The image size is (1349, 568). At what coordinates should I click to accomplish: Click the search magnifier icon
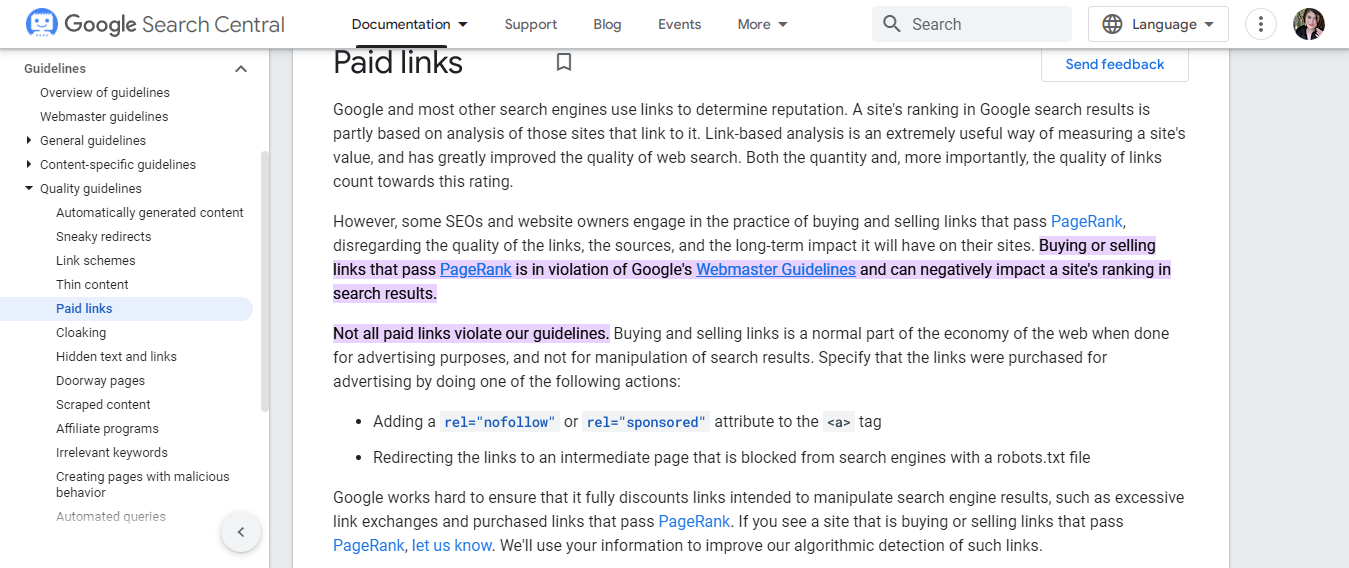click(x=892, y=24)
